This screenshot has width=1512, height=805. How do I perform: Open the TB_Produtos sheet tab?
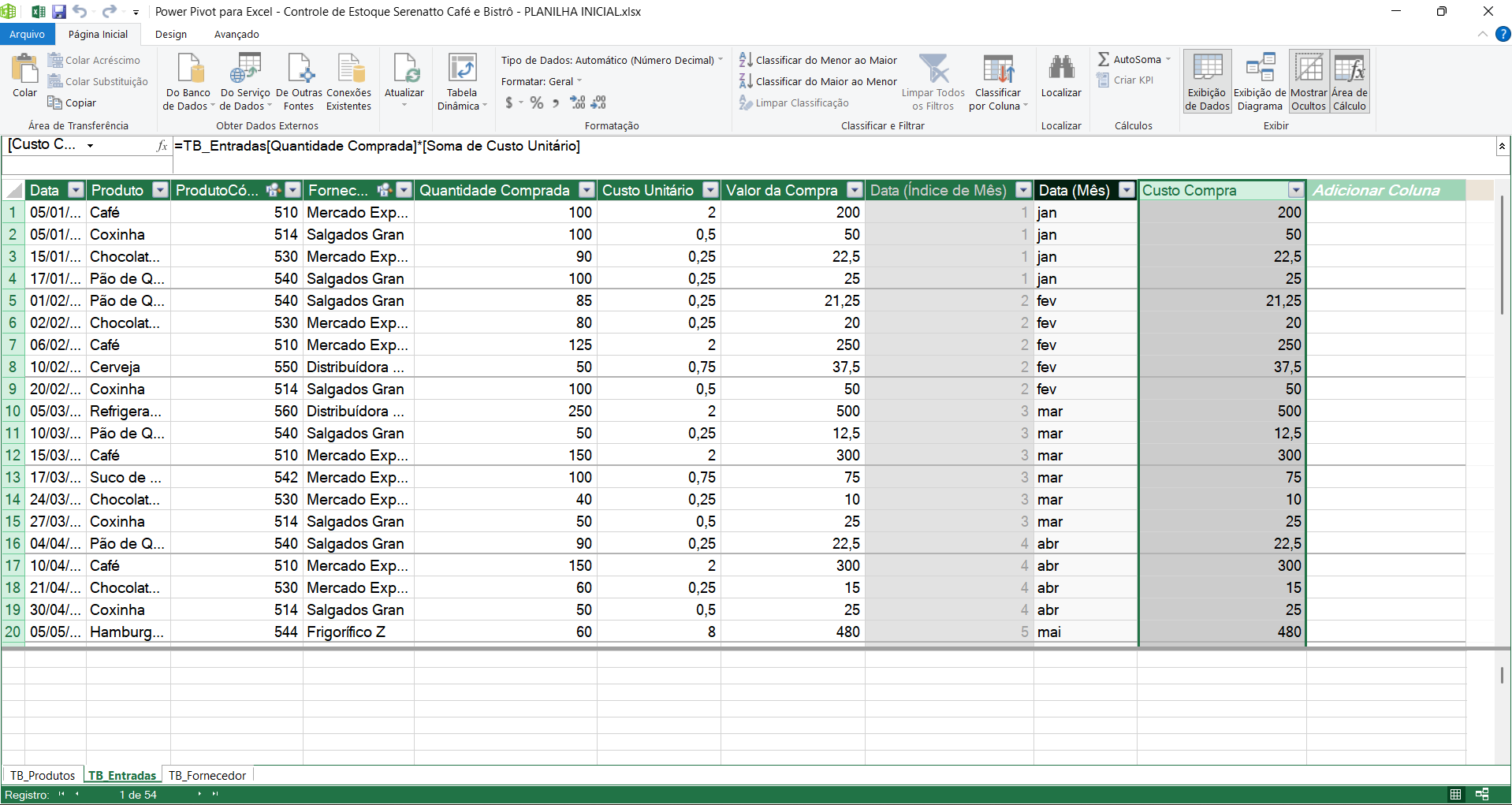click(x=43, y=775)
